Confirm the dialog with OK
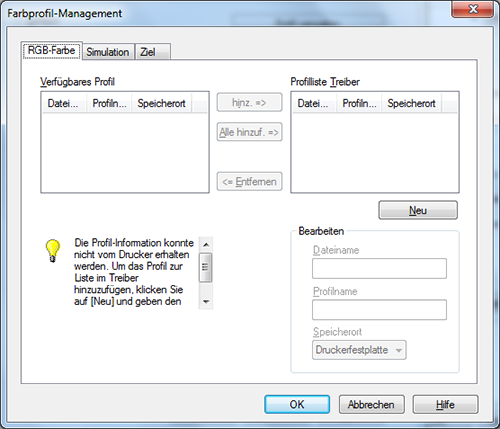500x429 pixels. 297,404
